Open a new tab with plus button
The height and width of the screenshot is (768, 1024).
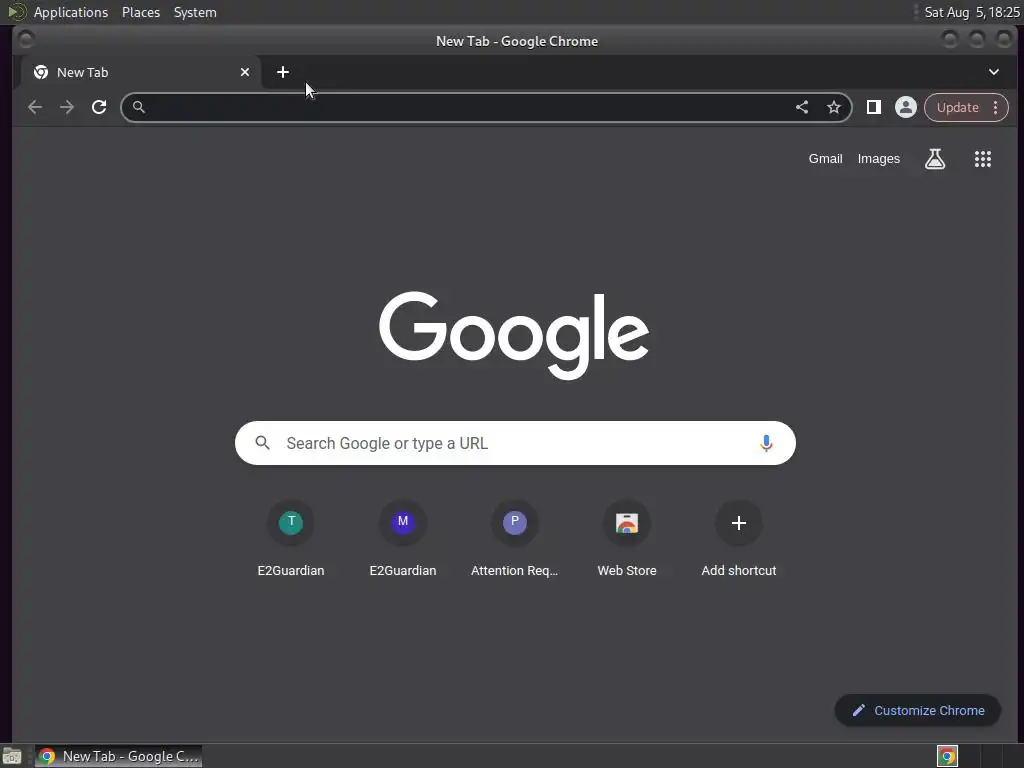(x=283, y=72)
